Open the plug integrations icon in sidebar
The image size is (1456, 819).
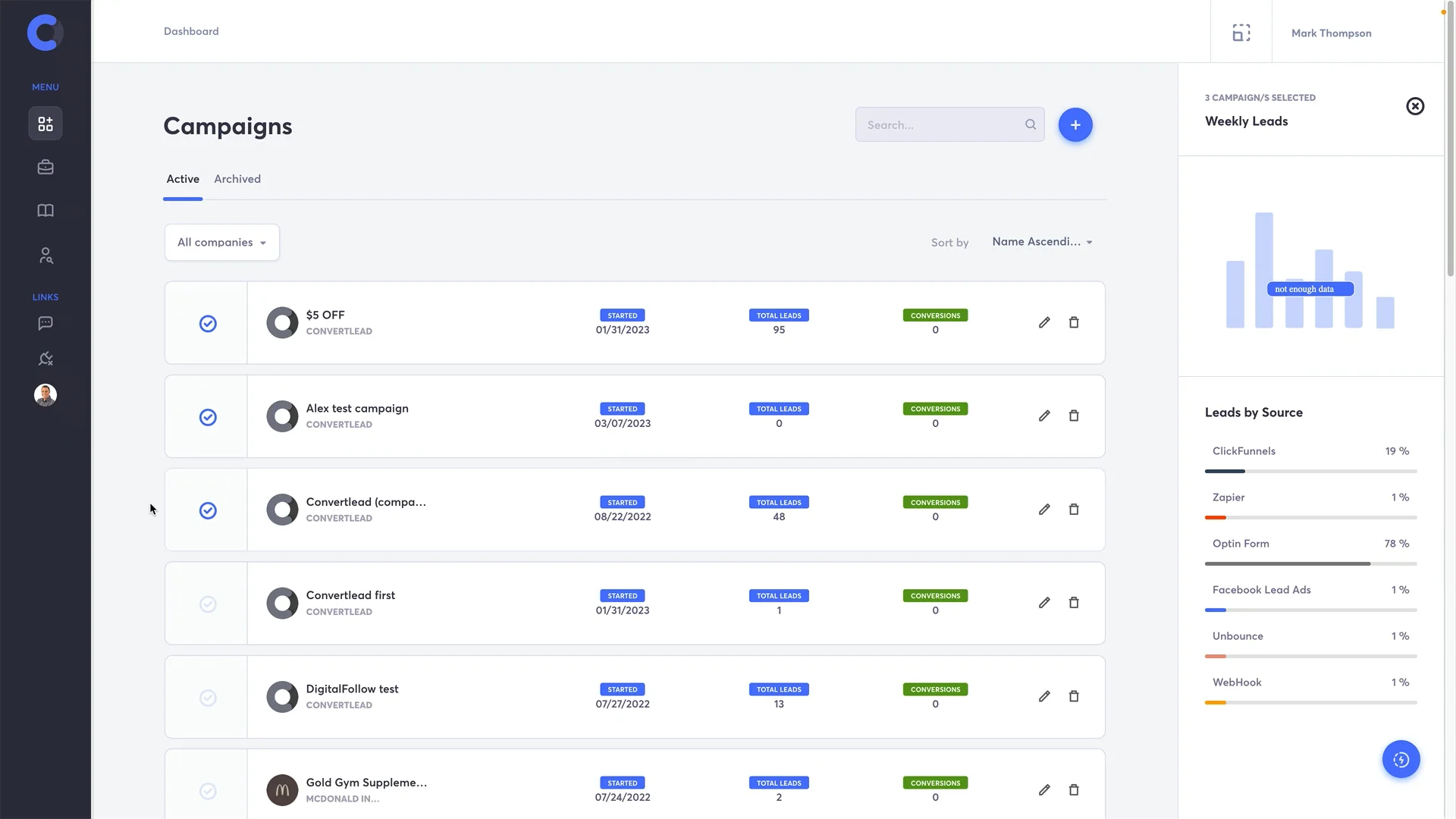[x=45, y=359]
